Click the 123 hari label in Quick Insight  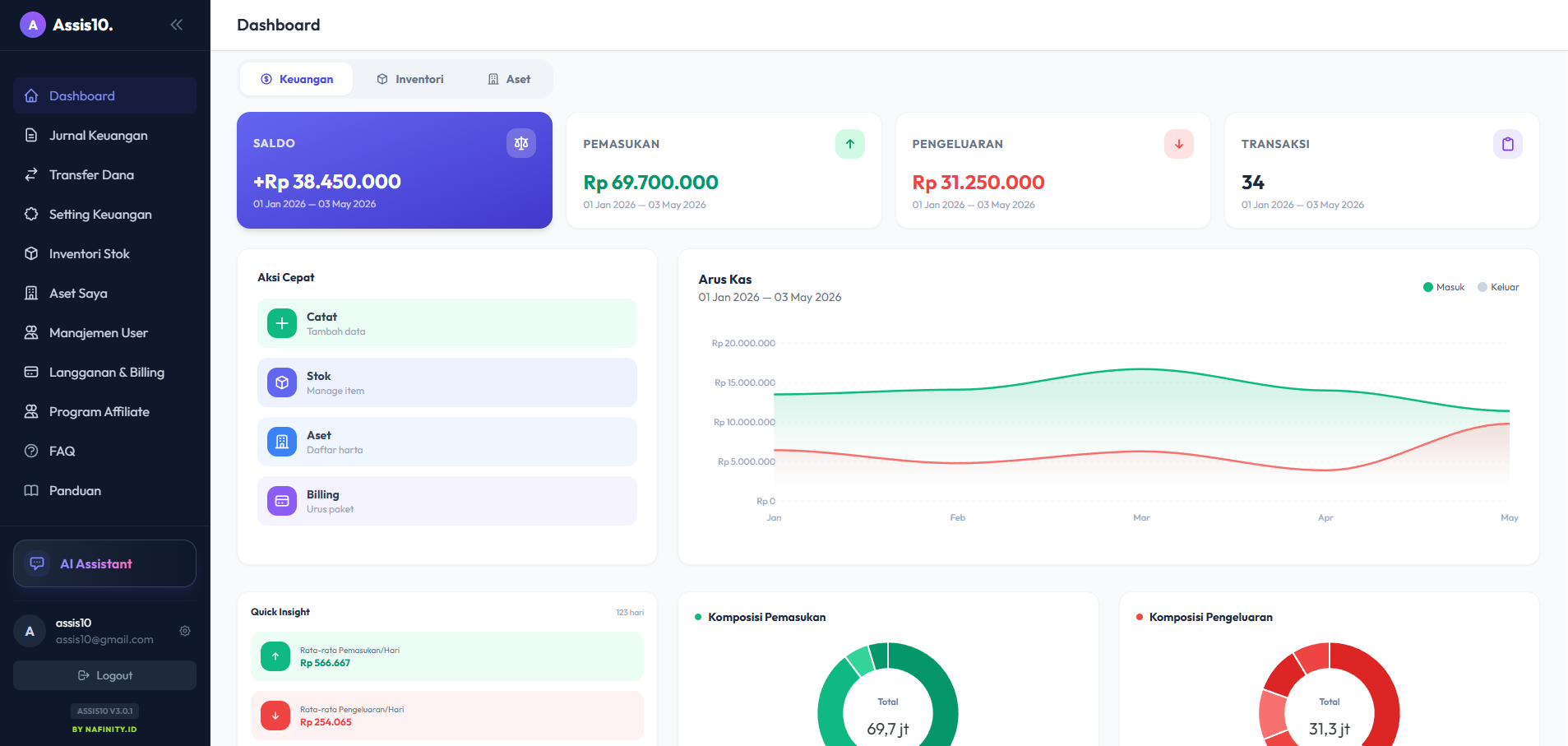pyautogui.click(x=630, y=613)
